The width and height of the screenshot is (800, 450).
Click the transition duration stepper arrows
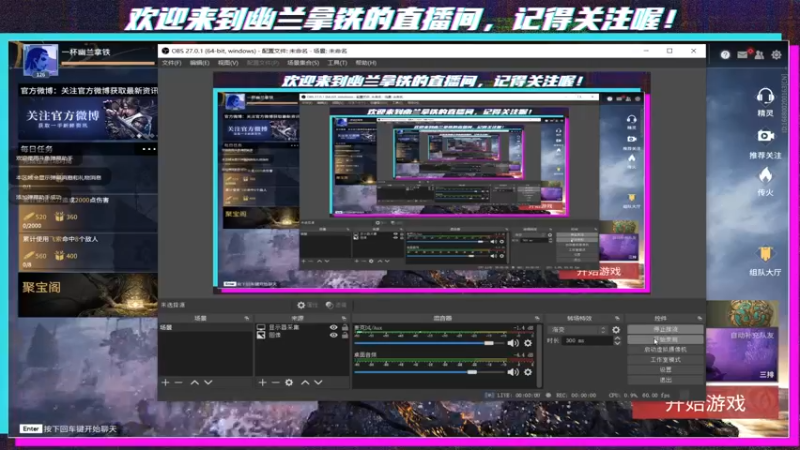point(617,341)
